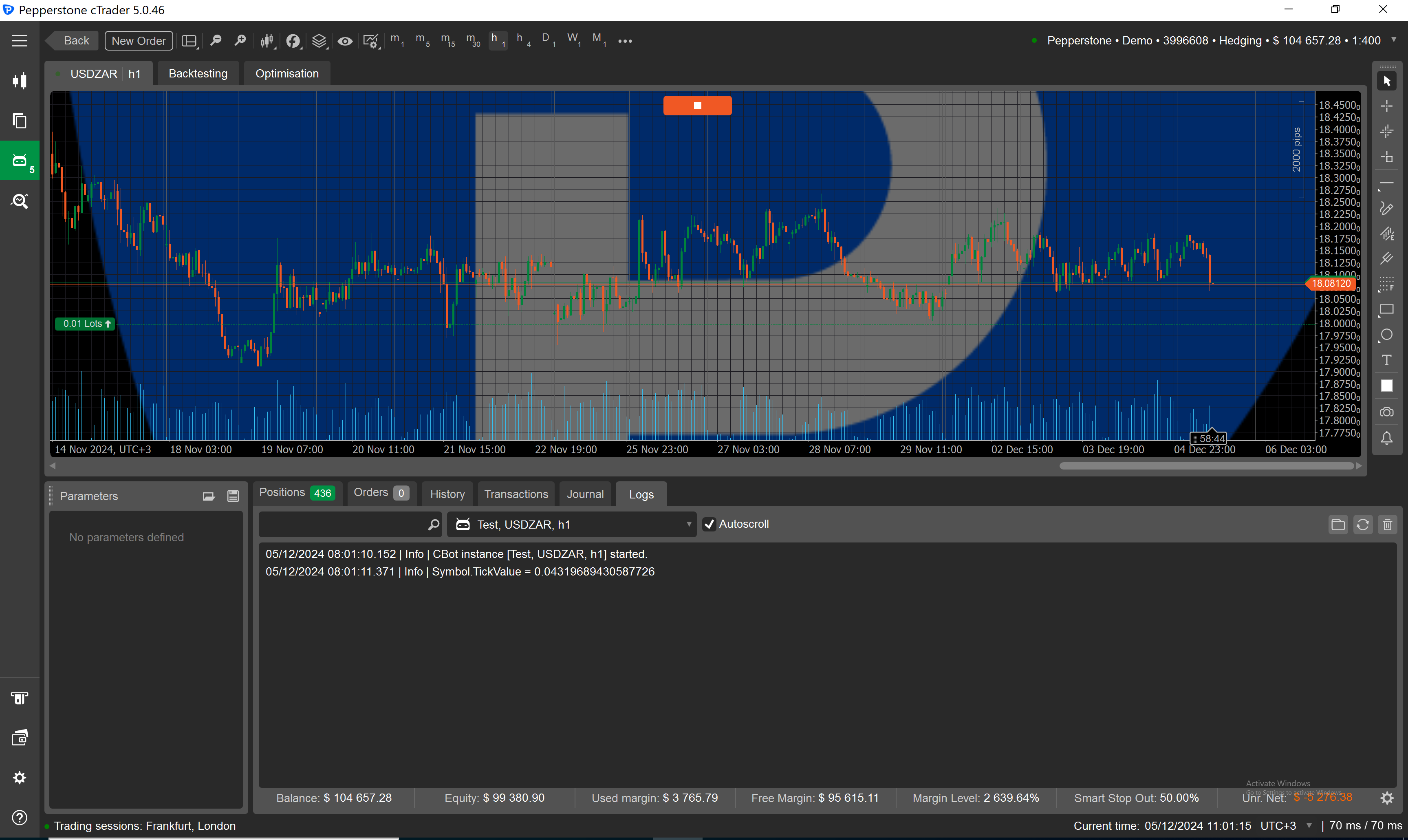This screenshot has height=840, width=1408.
Task: Open the Analyze section in the sidebar
Action: [19, 201]
